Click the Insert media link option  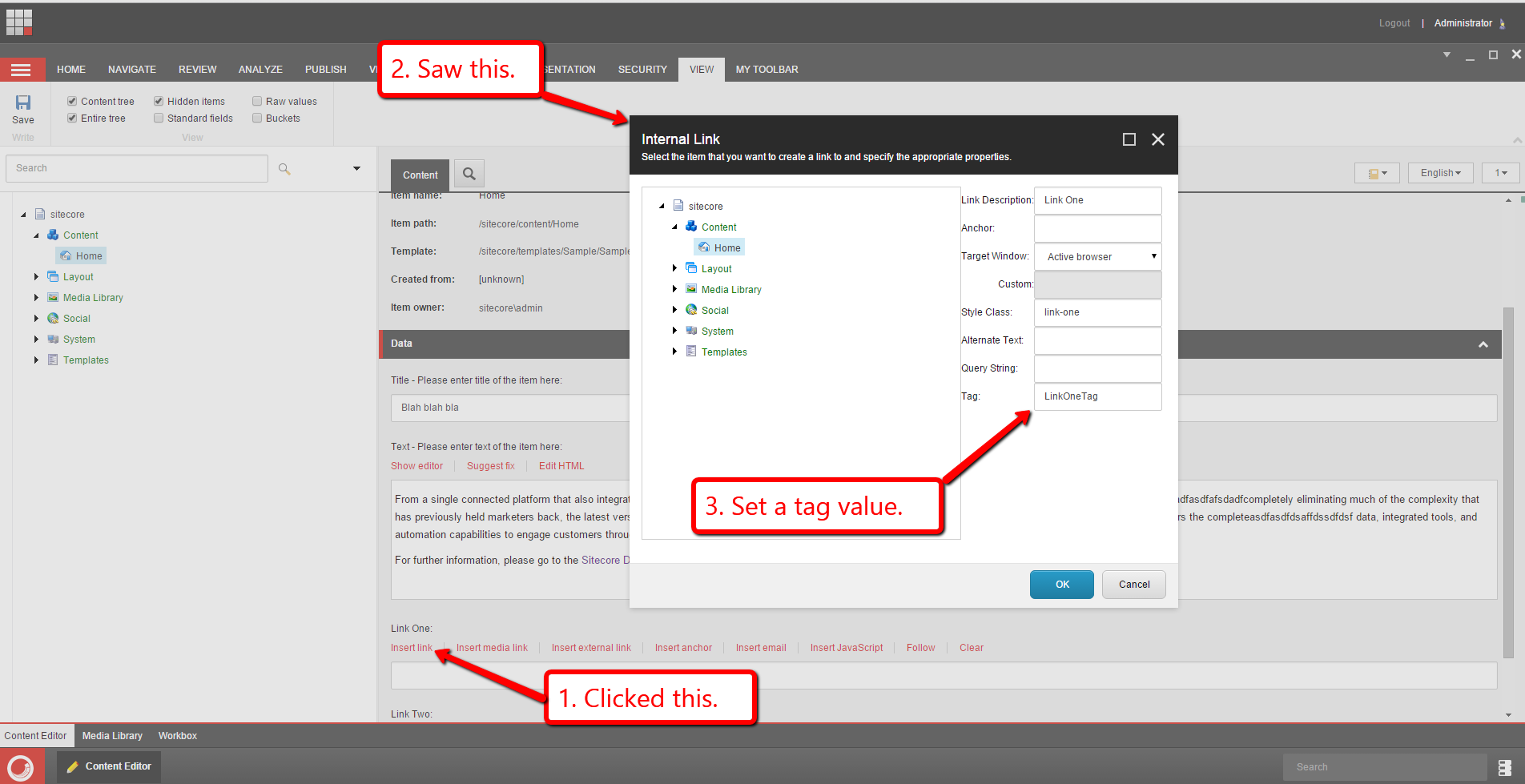492,648
